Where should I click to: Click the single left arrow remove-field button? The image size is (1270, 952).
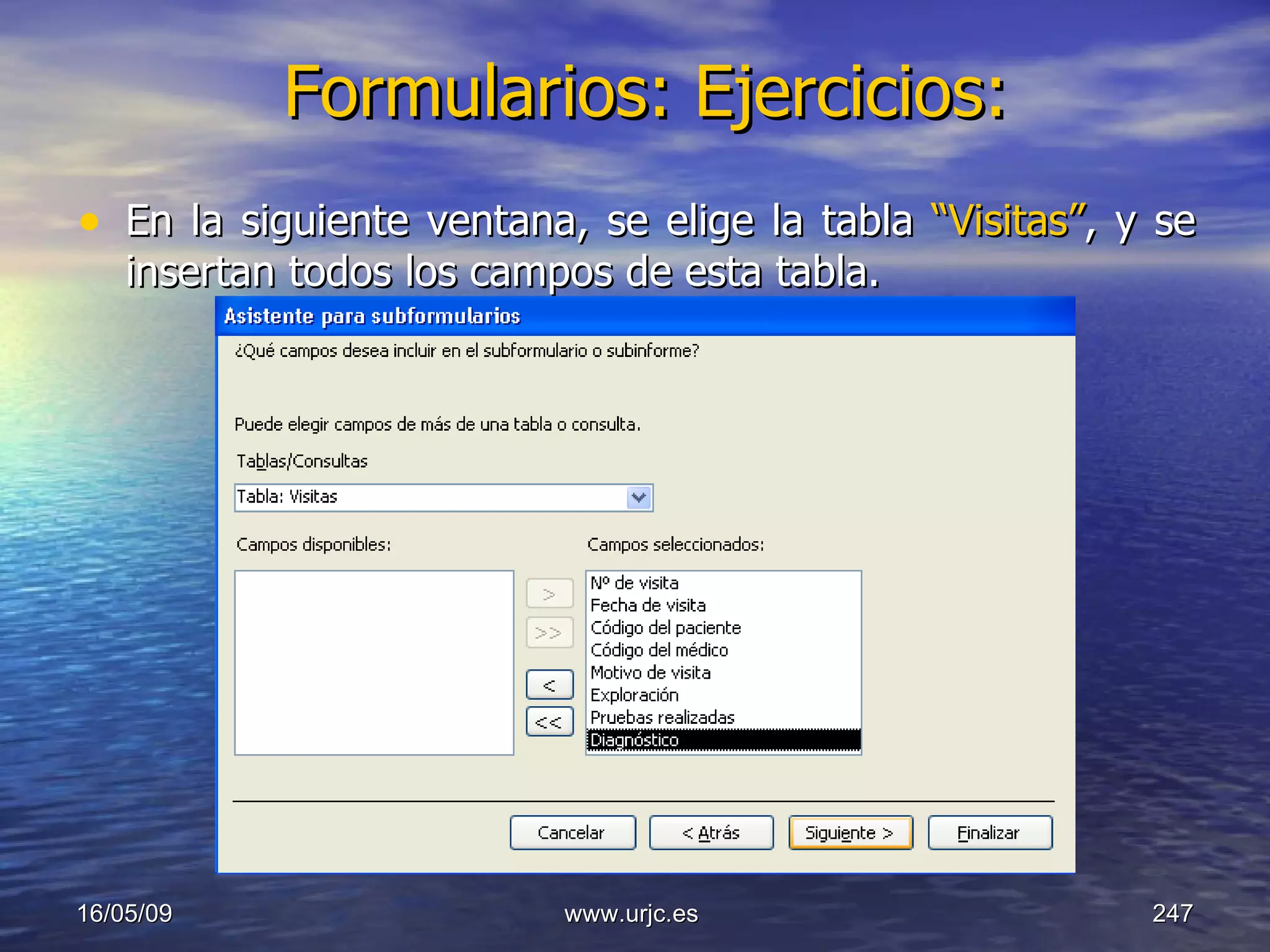tap(549, 685)
